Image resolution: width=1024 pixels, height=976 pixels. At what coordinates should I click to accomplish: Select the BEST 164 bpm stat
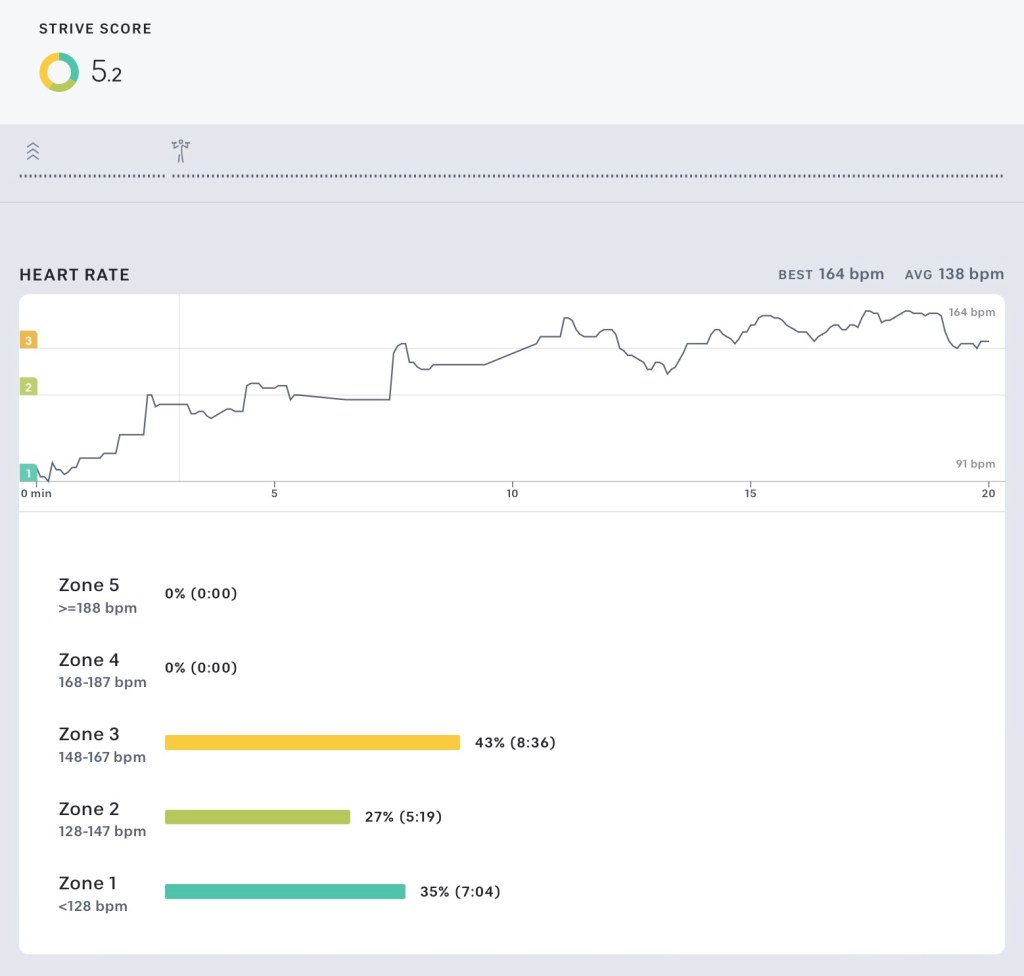coord(831,274)
